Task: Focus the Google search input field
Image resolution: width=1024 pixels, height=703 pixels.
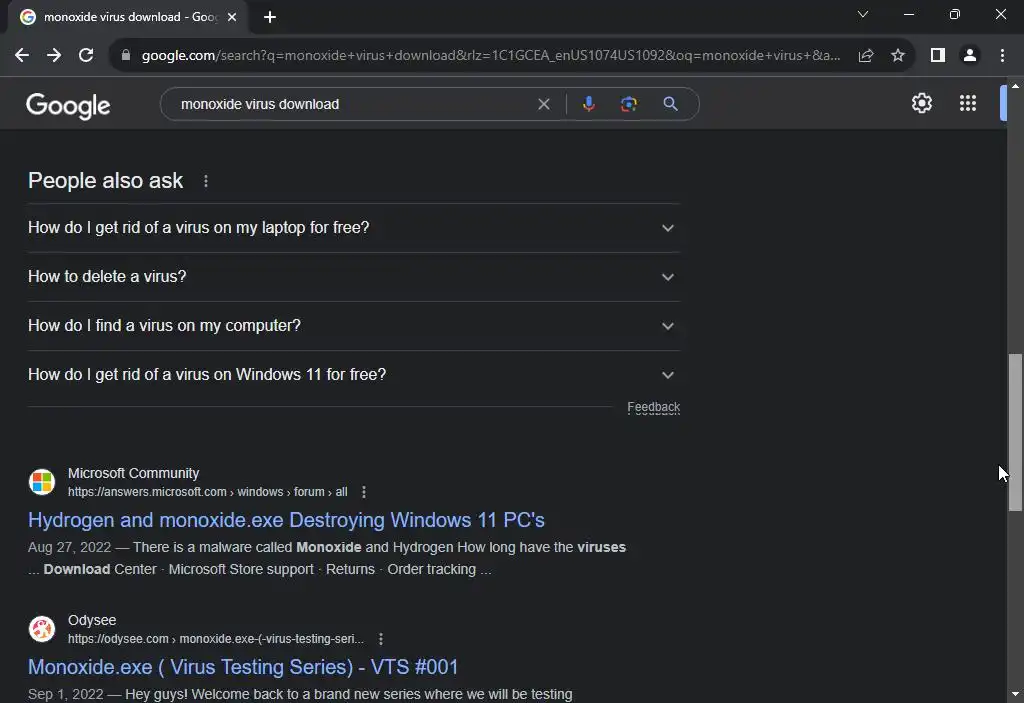Action: (353, 104)
